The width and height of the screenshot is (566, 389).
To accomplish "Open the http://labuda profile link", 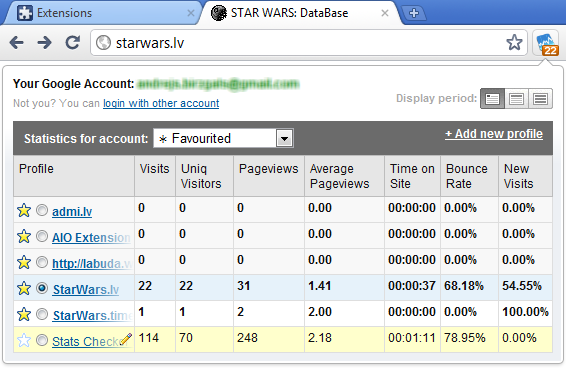I will pos(92,263).
